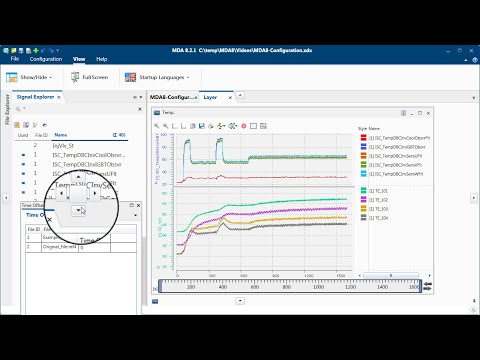Open the Time Offset panel dropdown arrow

click(135, 215)
